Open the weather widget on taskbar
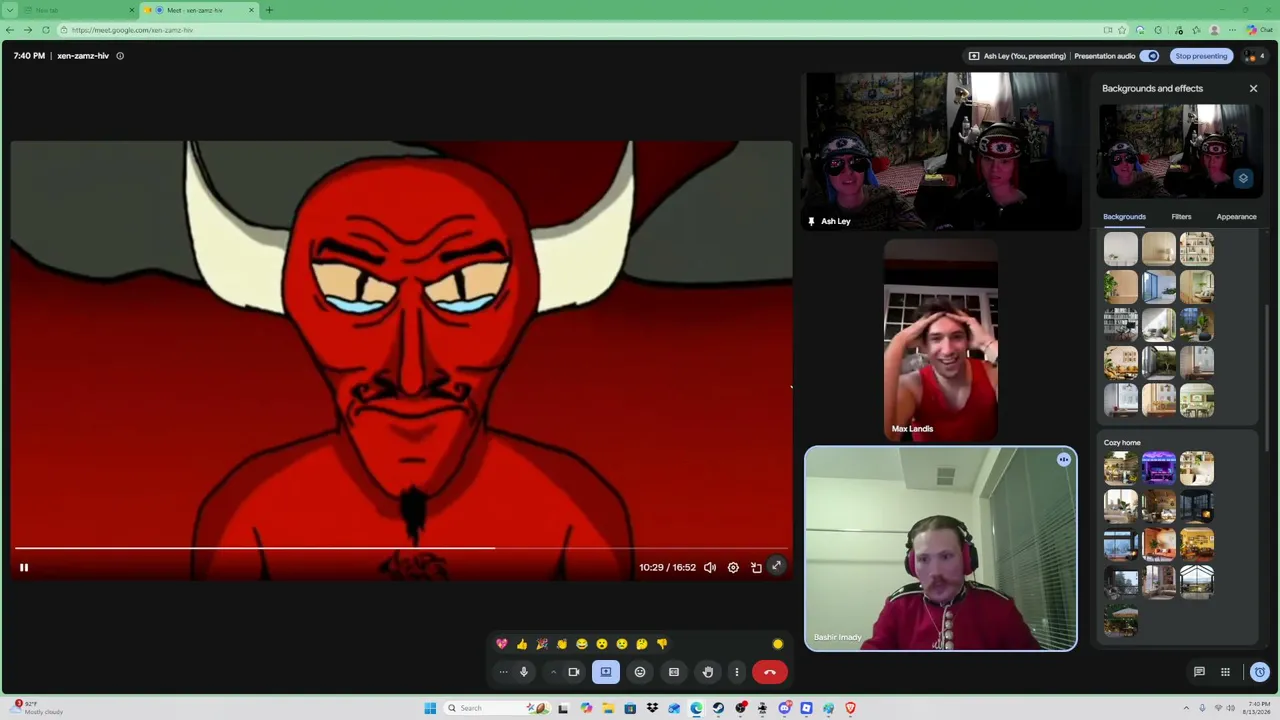1280x720 pixels. pos(38,708)
